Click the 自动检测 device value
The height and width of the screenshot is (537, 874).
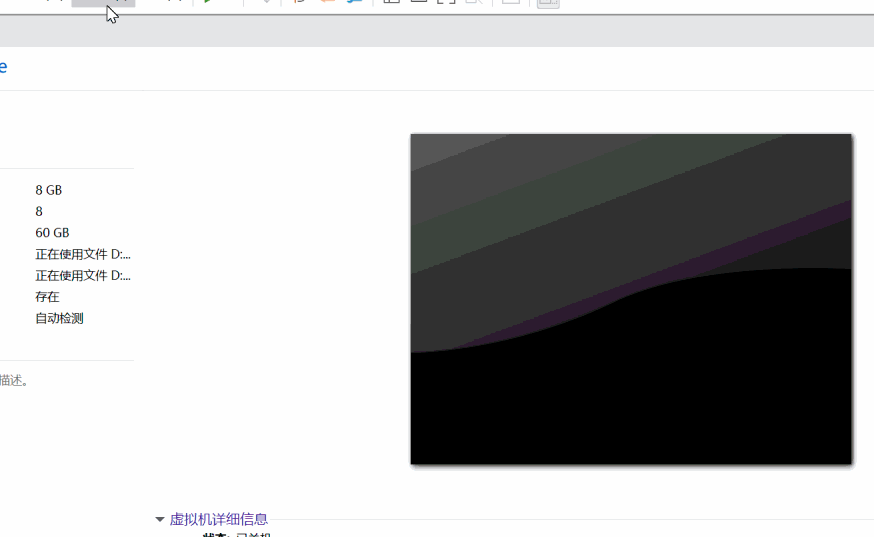coord(59,318)
